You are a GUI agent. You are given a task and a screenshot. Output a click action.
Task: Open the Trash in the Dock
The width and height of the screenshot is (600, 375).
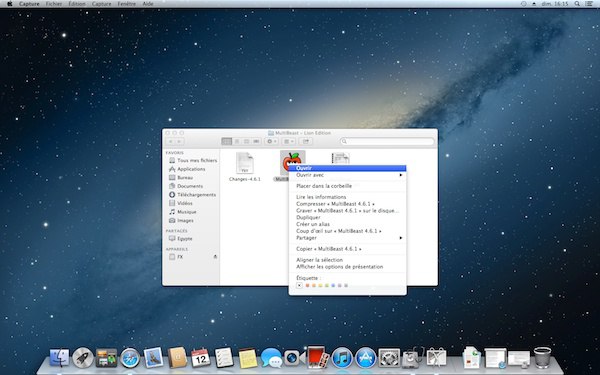[542, 357]
